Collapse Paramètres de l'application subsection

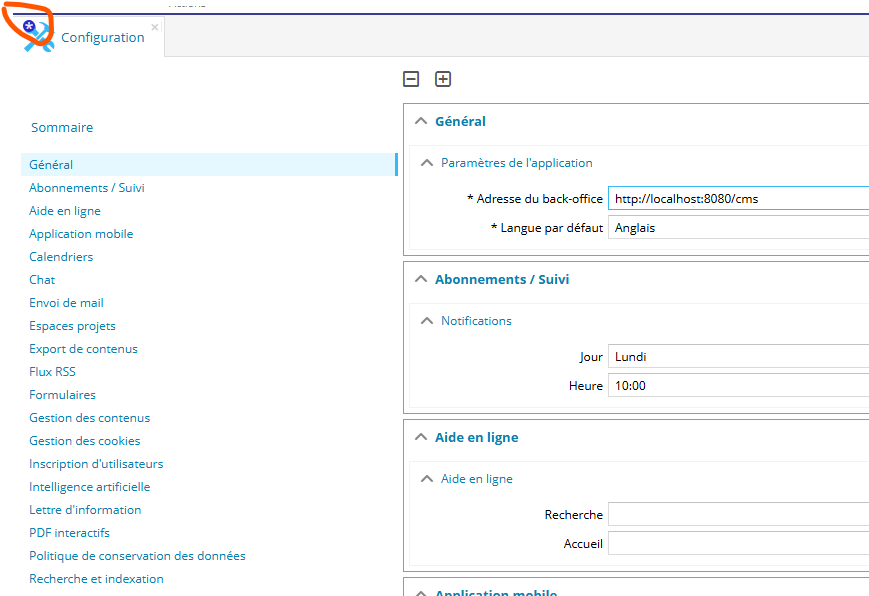tap(427, 163)
